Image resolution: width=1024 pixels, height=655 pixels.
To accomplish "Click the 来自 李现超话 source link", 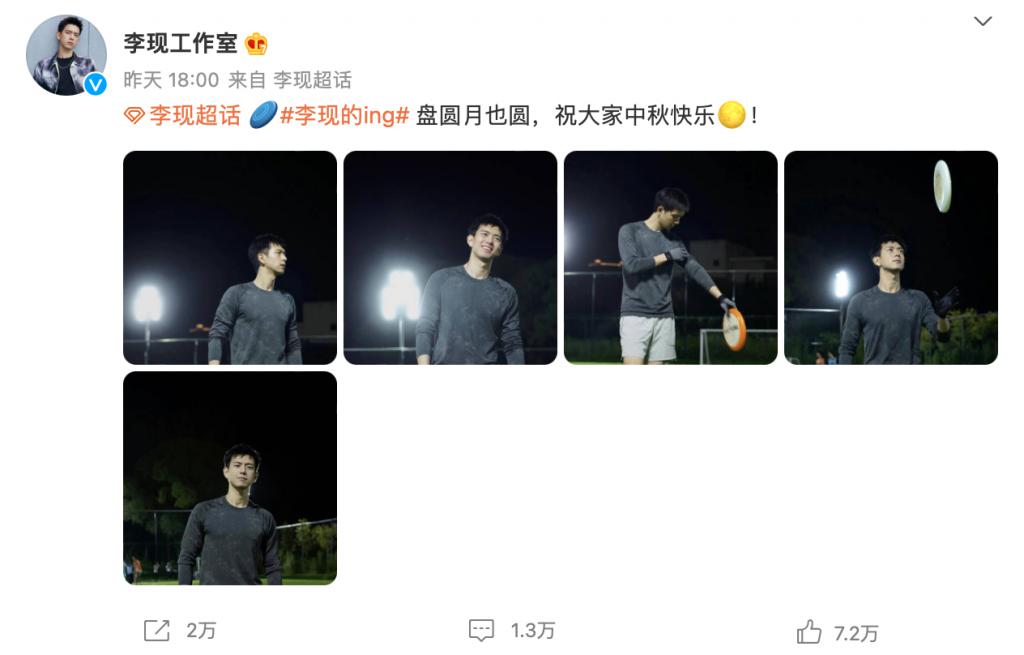I will tap(290, 80).
